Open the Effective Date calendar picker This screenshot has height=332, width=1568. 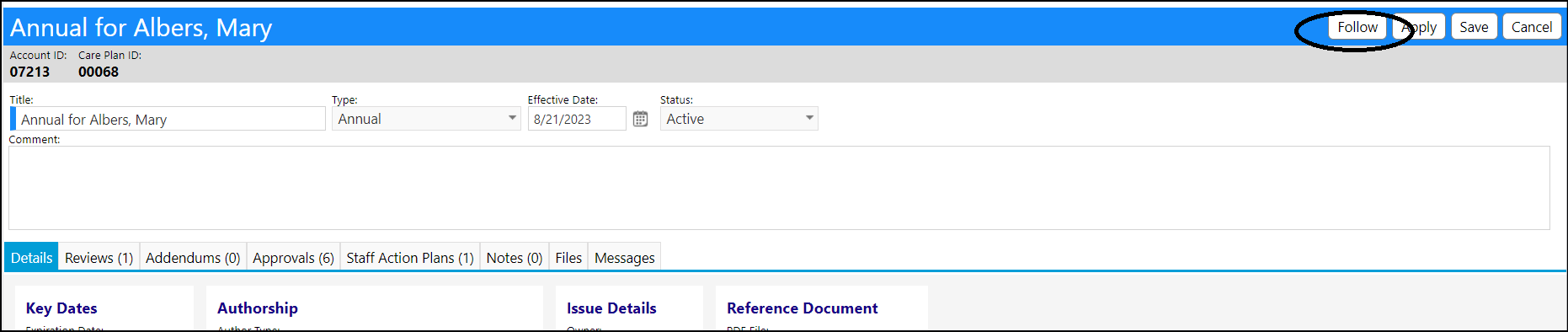[640, 119]
